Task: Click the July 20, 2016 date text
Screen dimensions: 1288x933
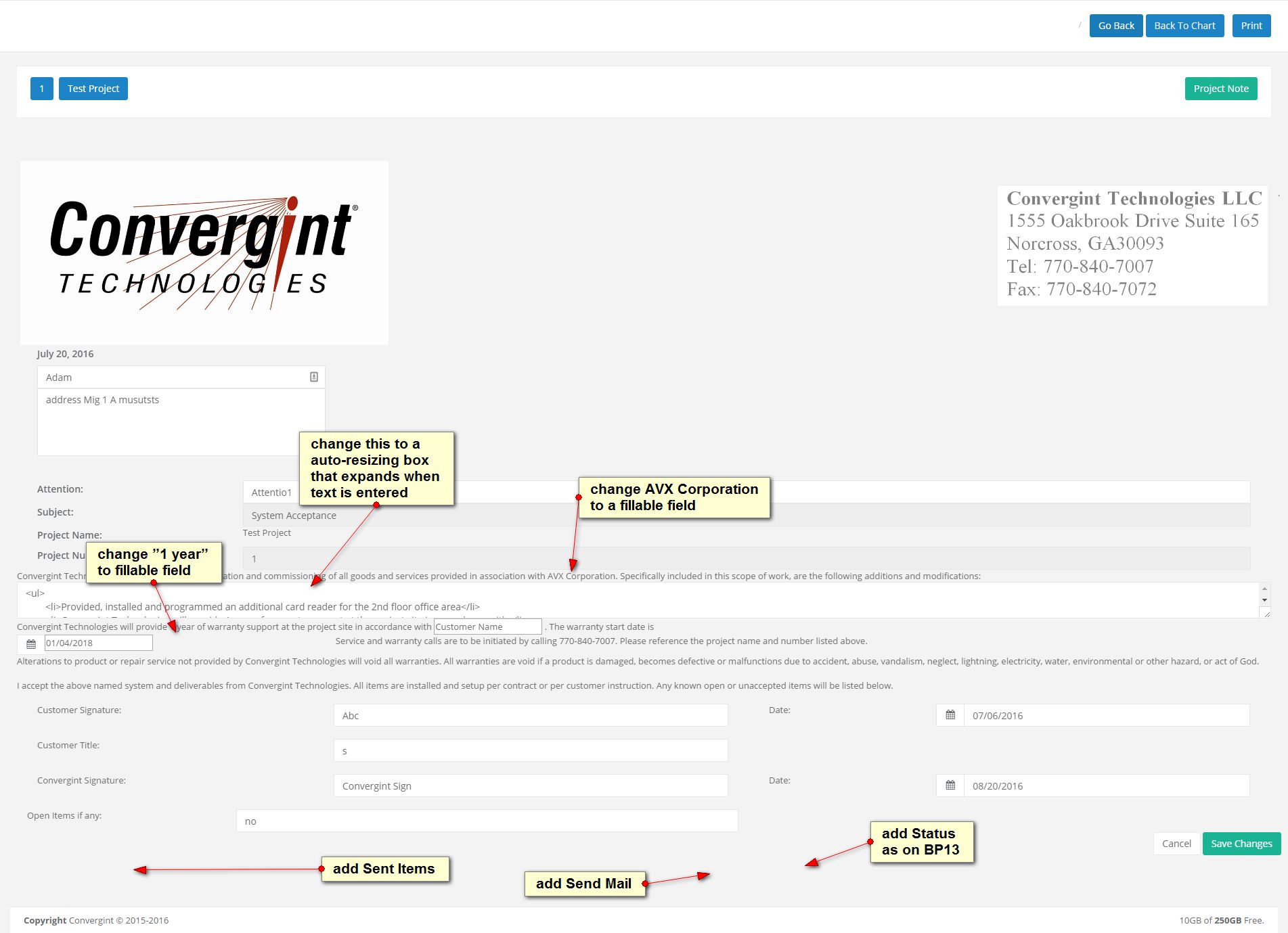Action: (x=66, y=354)
